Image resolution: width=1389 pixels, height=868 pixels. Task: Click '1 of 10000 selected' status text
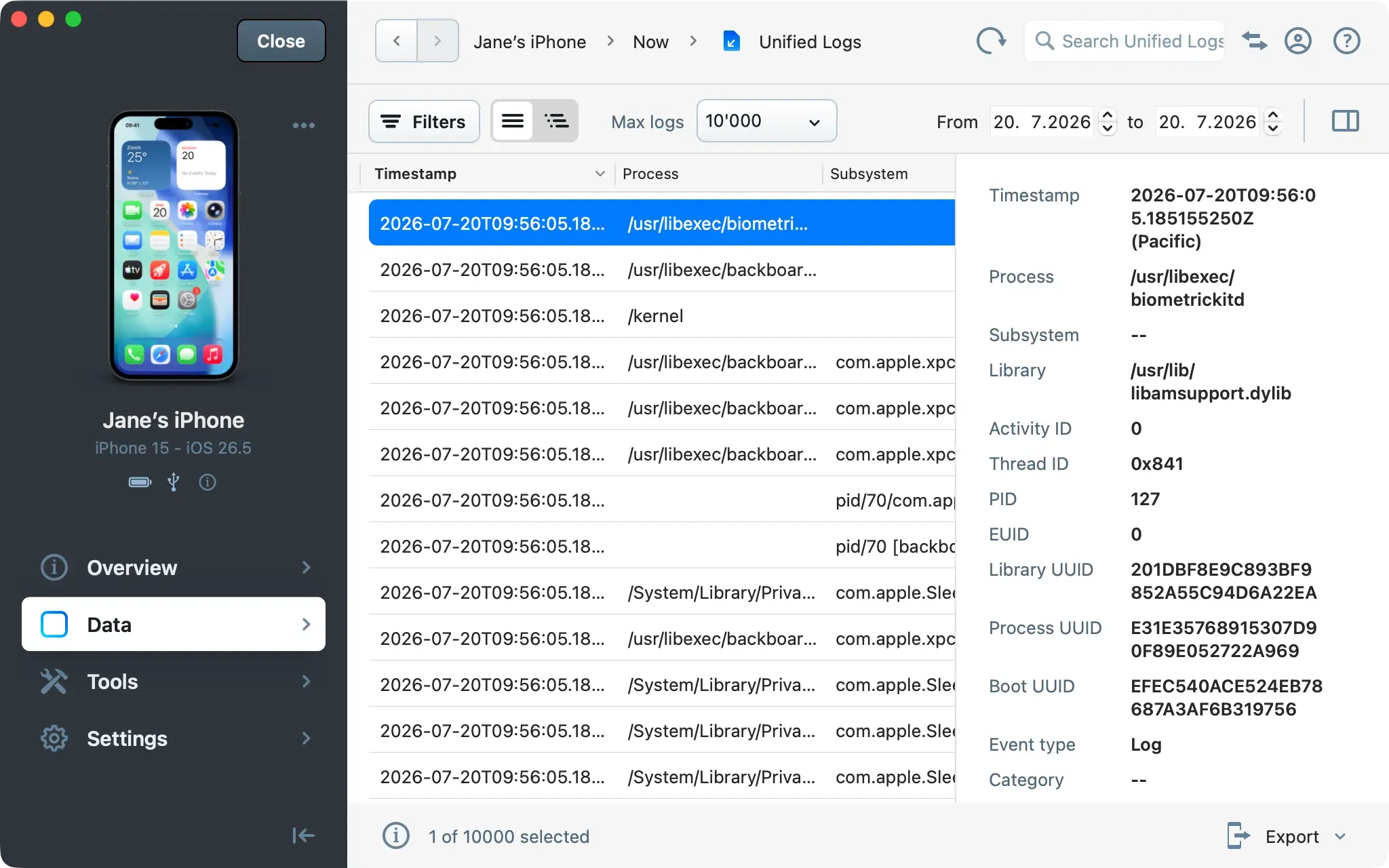point(509,836)
